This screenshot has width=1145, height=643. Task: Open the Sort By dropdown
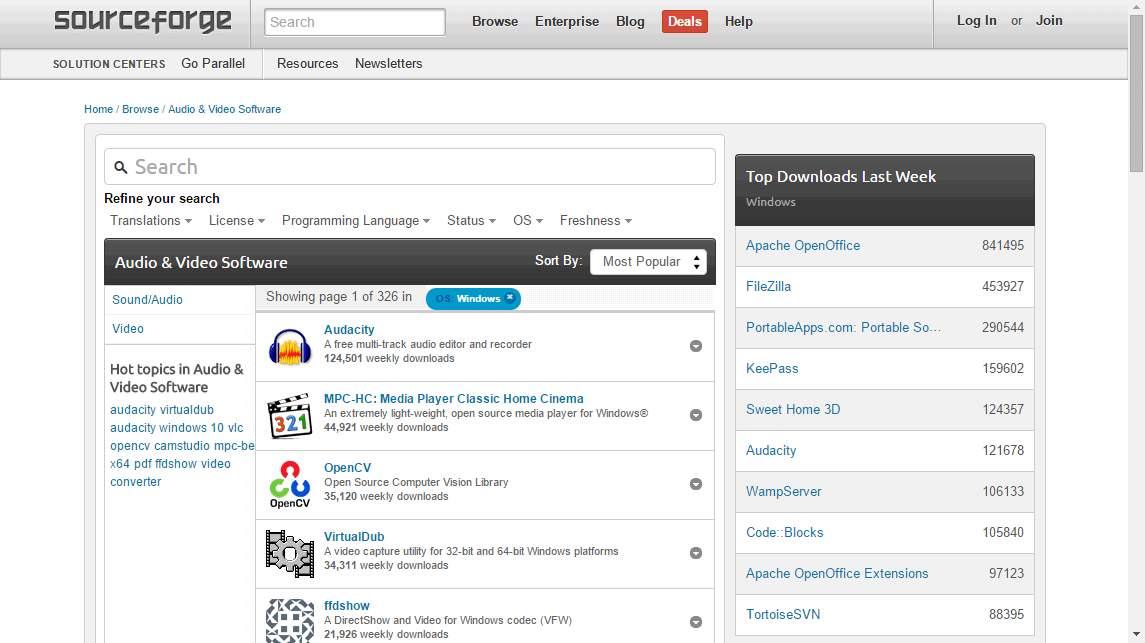click(x=648, y=261)
